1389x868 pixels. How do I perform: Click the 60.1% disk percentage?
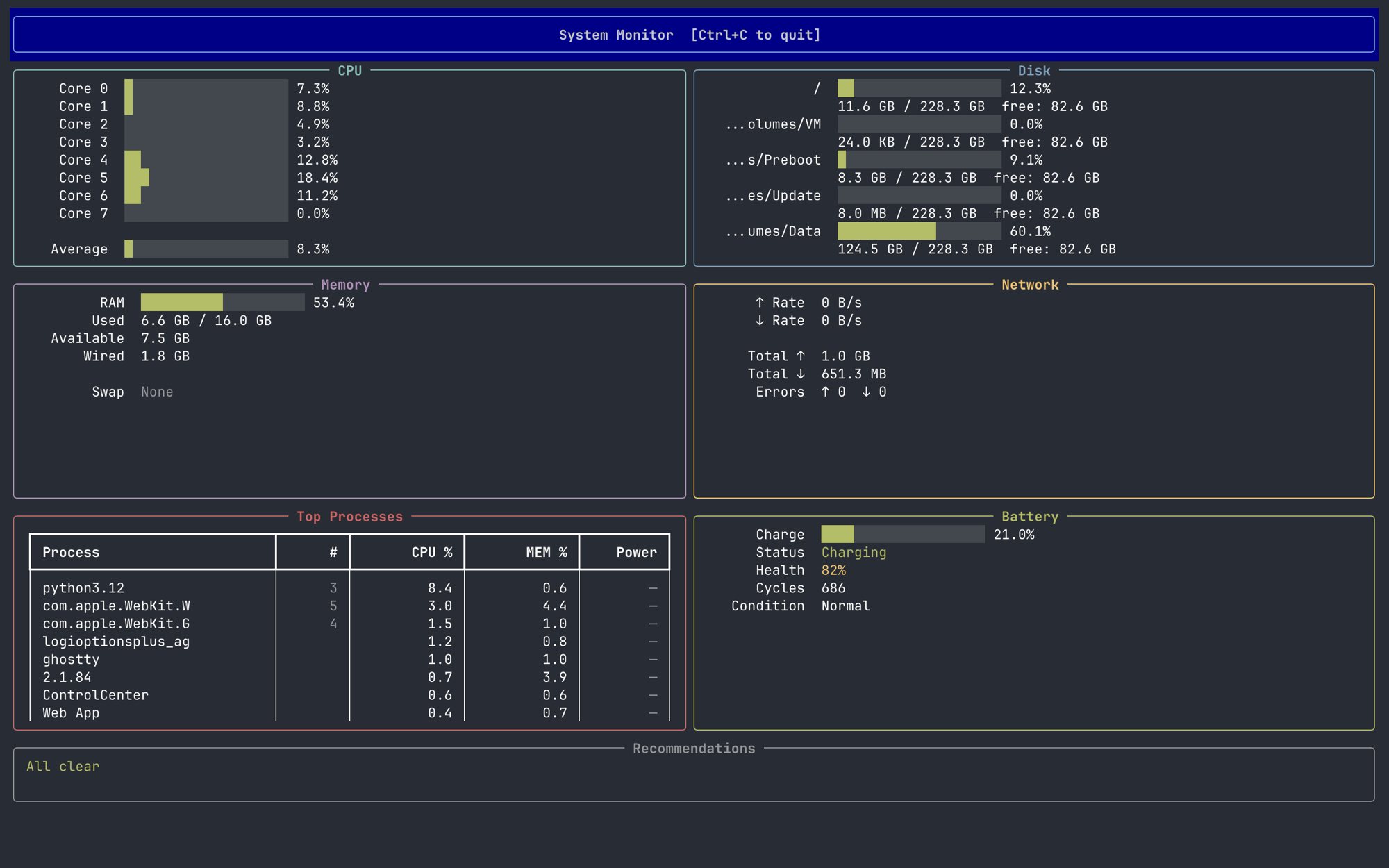pyautogui.click(x=1030, y=231)
